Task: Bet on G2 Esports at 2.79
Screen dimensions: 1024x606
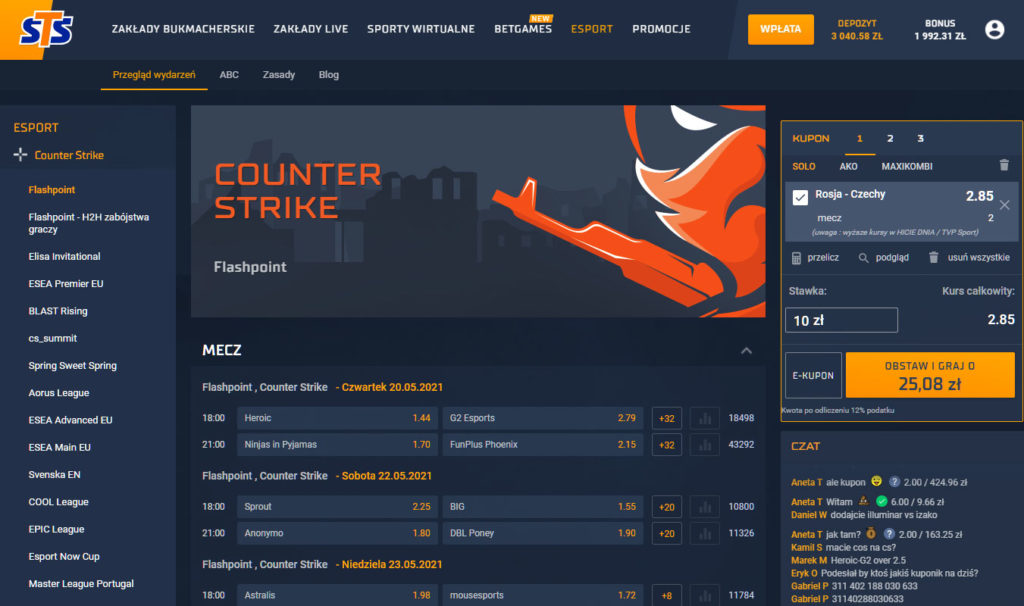Action: tap(543, 418)
